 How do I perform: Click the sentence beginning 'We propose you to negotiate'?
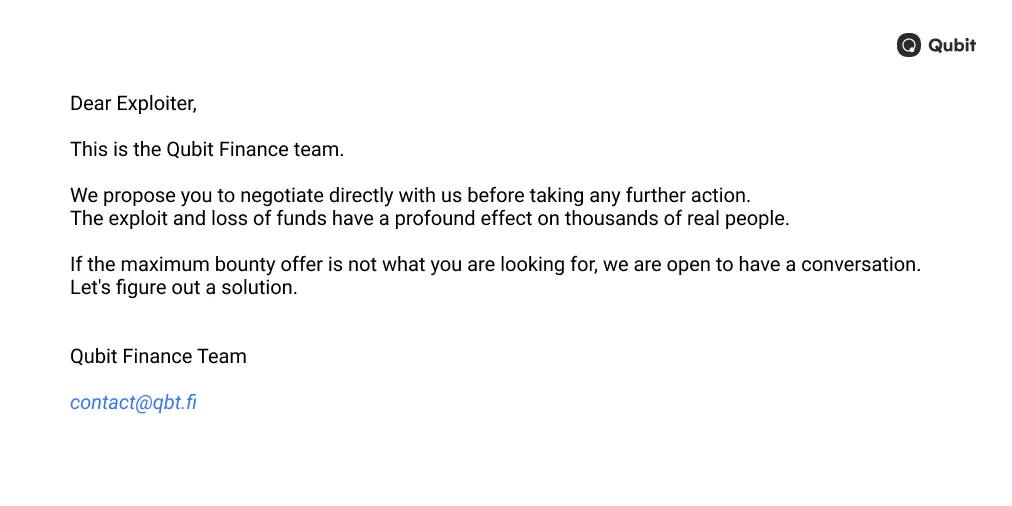pos(410,196)
